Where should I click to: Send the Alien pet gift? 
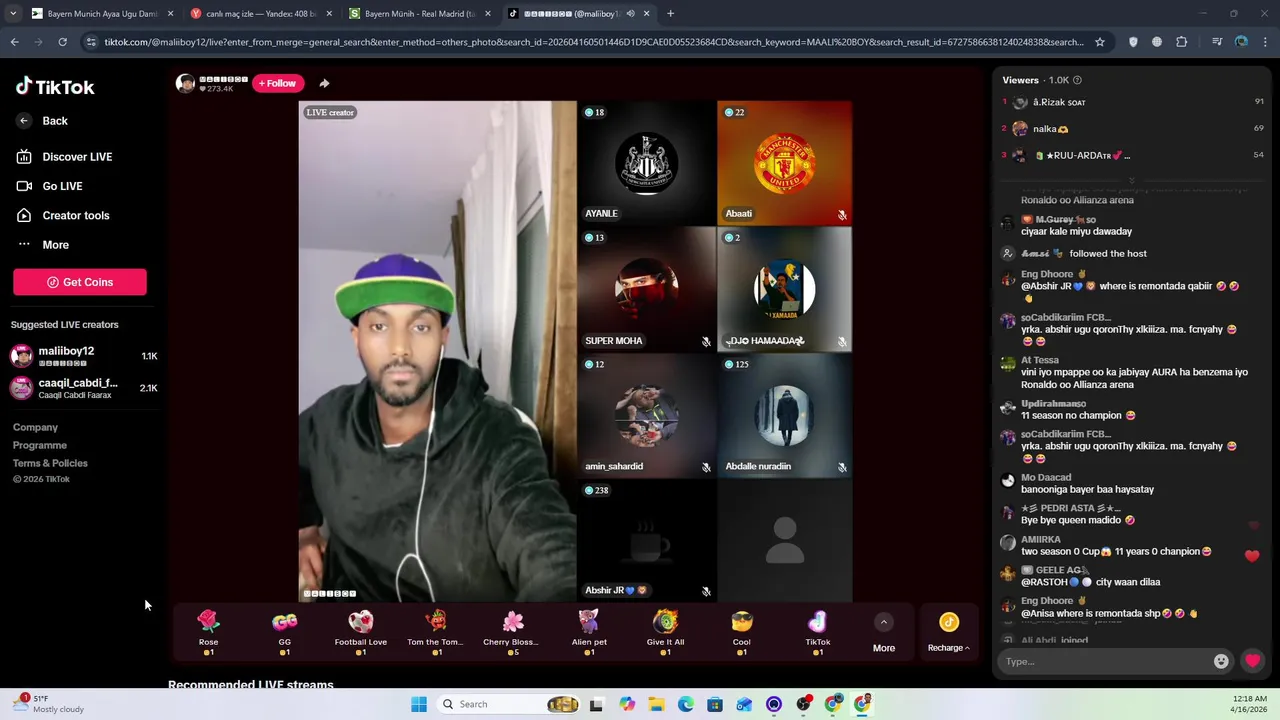pyautogui.click(x=589, y=632)
